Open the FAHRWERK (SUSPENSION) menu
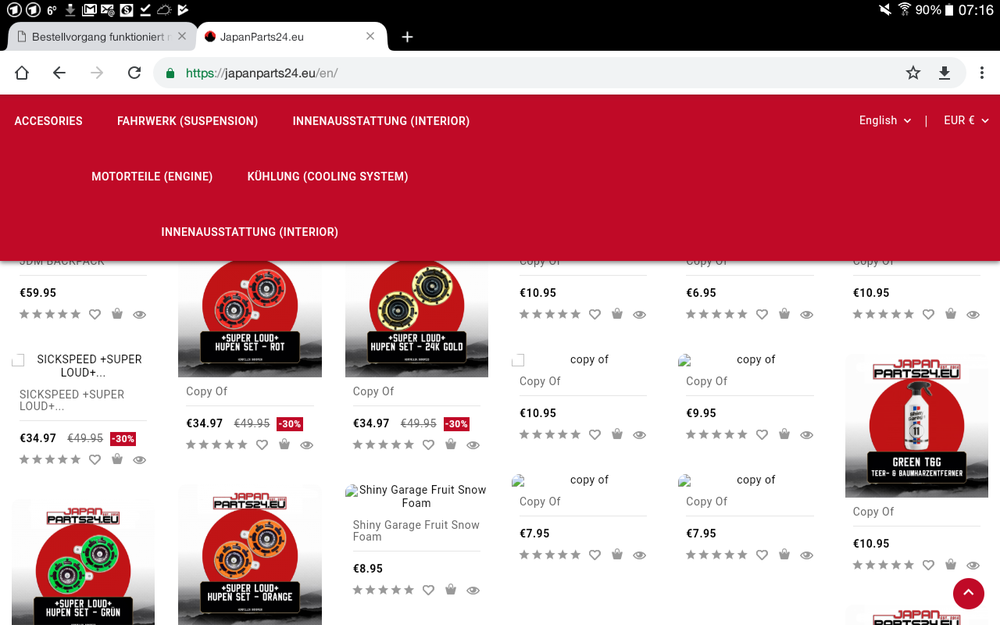 pos(188,121)
